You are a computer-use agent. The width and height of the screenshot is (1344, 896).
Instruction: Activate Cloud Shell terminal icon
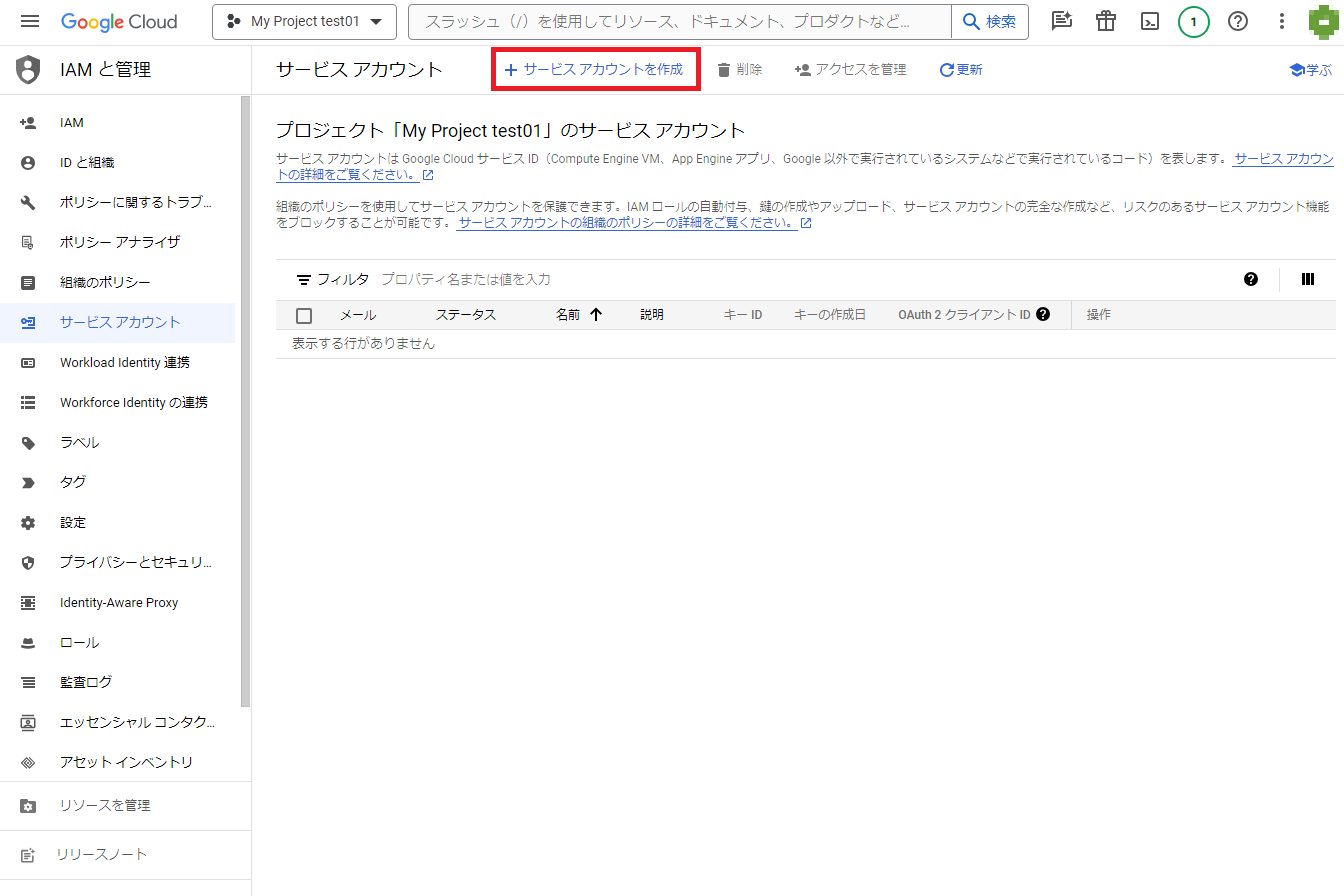pyautogui.click(x=1150, y=22)
